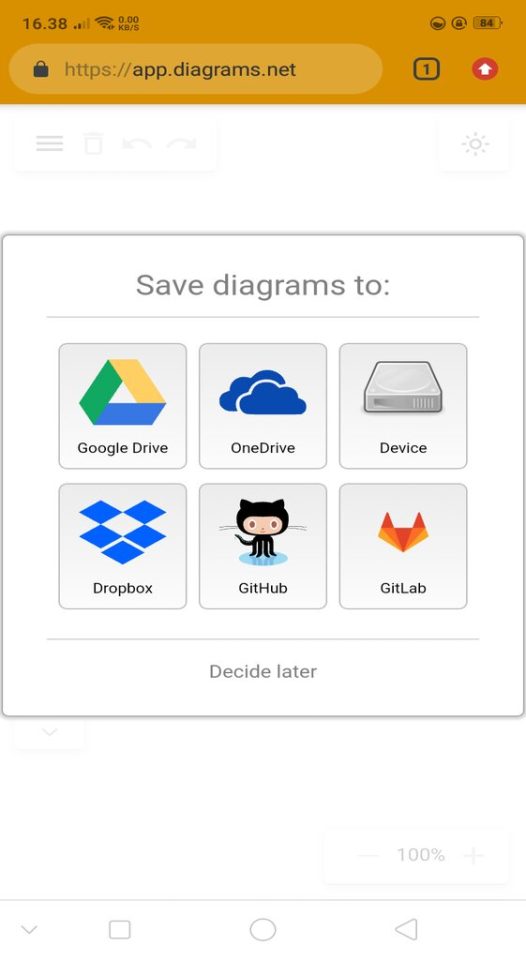Image resolution: width=526 pixels, height=960 pixels.
Task: Select Google Drive as storage
Action: pos(122,406)
